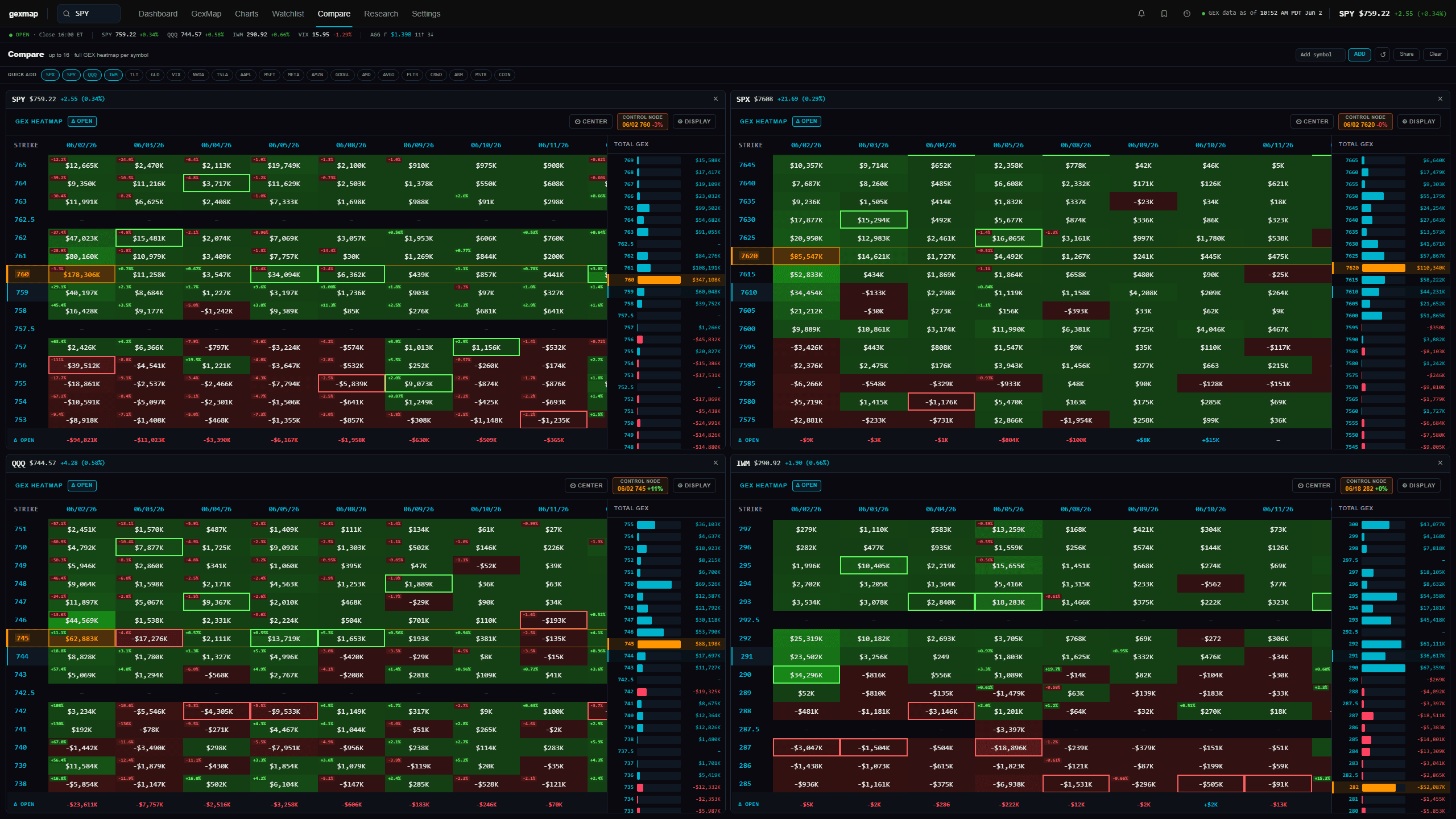Open SPX control node 06/02 7620
The height and width of the screenshot is (819, 1456).
pos(1365,121)
